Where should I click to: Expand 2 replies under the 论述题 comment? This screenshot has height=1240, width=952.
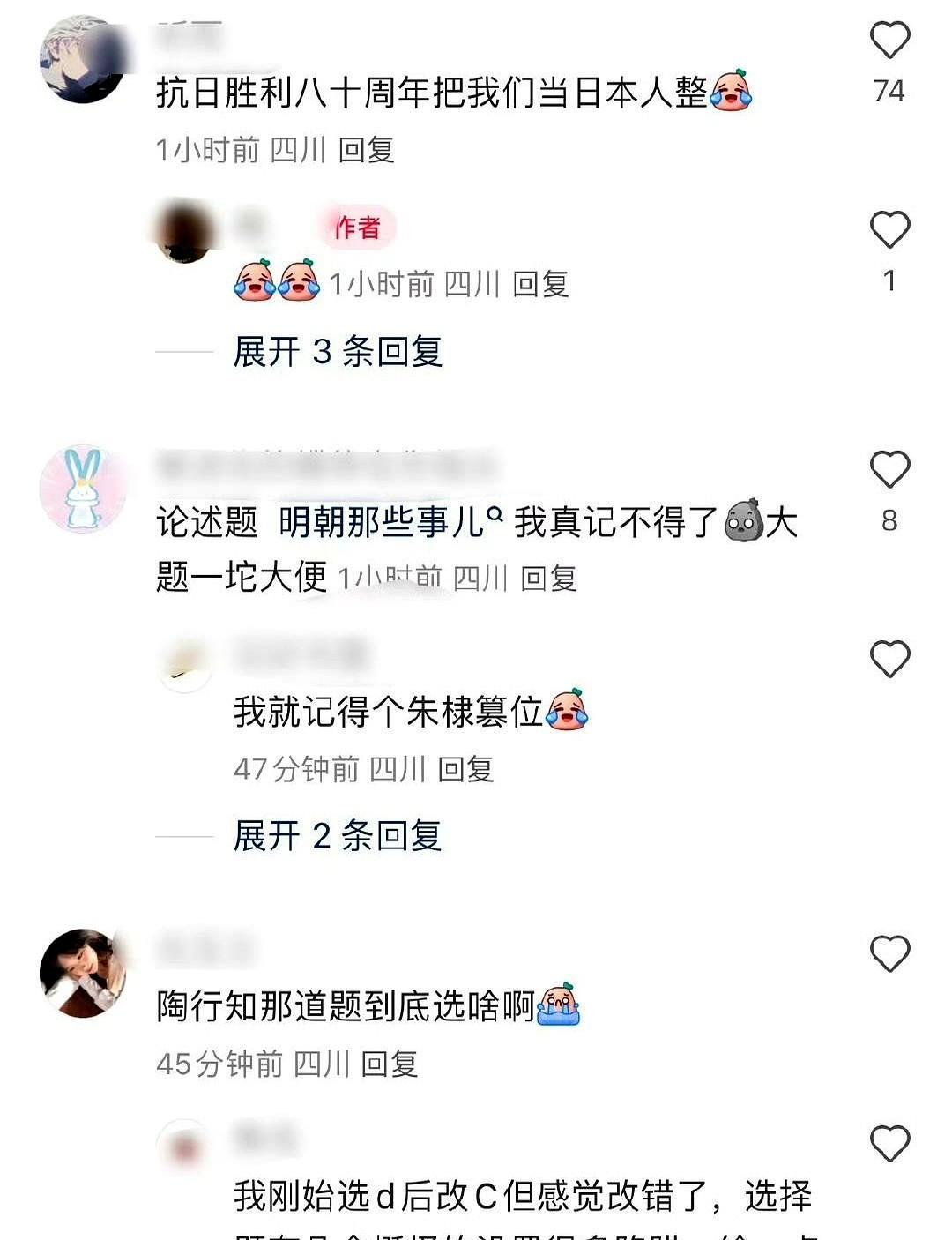click(338, 835)
